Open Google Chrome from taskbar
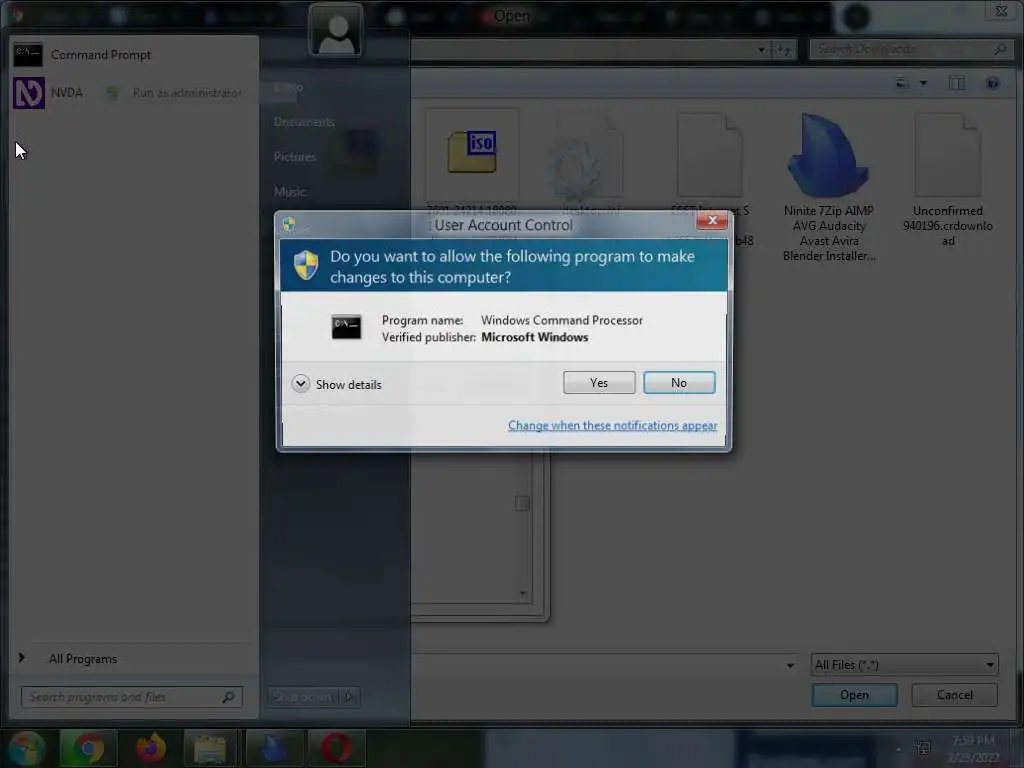 [x=89, y=748]
